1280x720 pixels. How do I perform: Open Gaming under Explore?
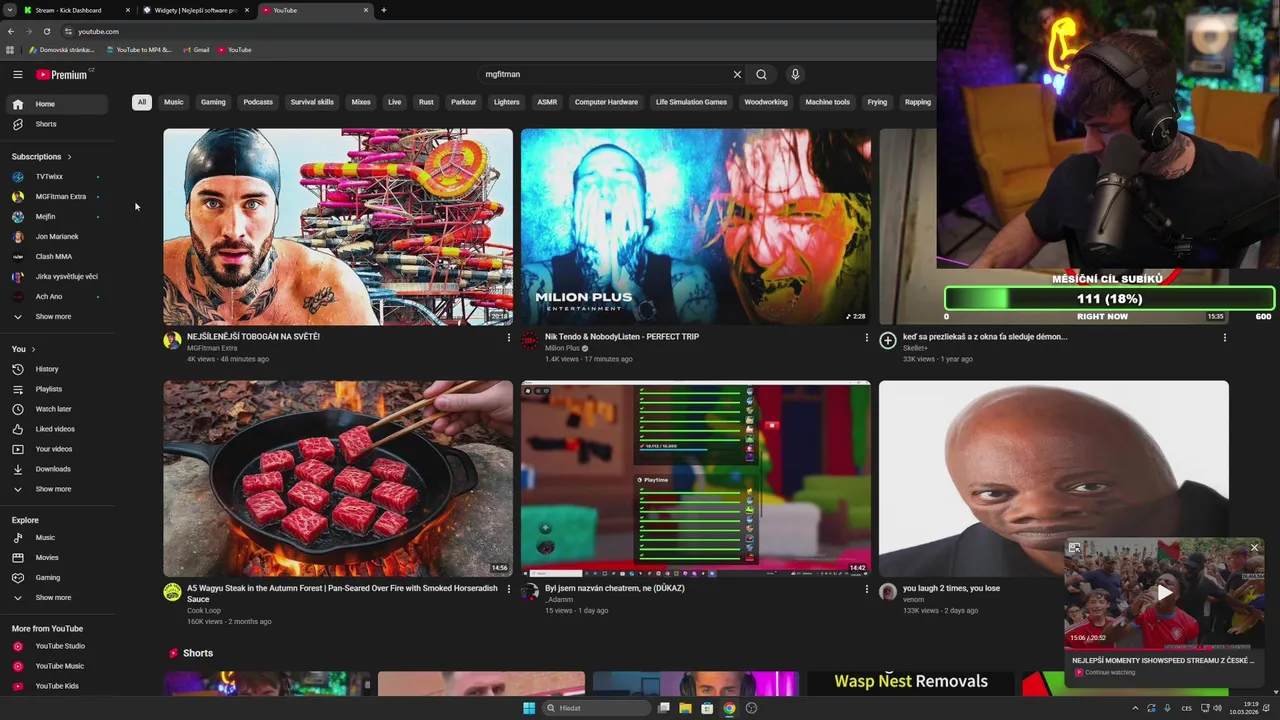click(57, 578)
